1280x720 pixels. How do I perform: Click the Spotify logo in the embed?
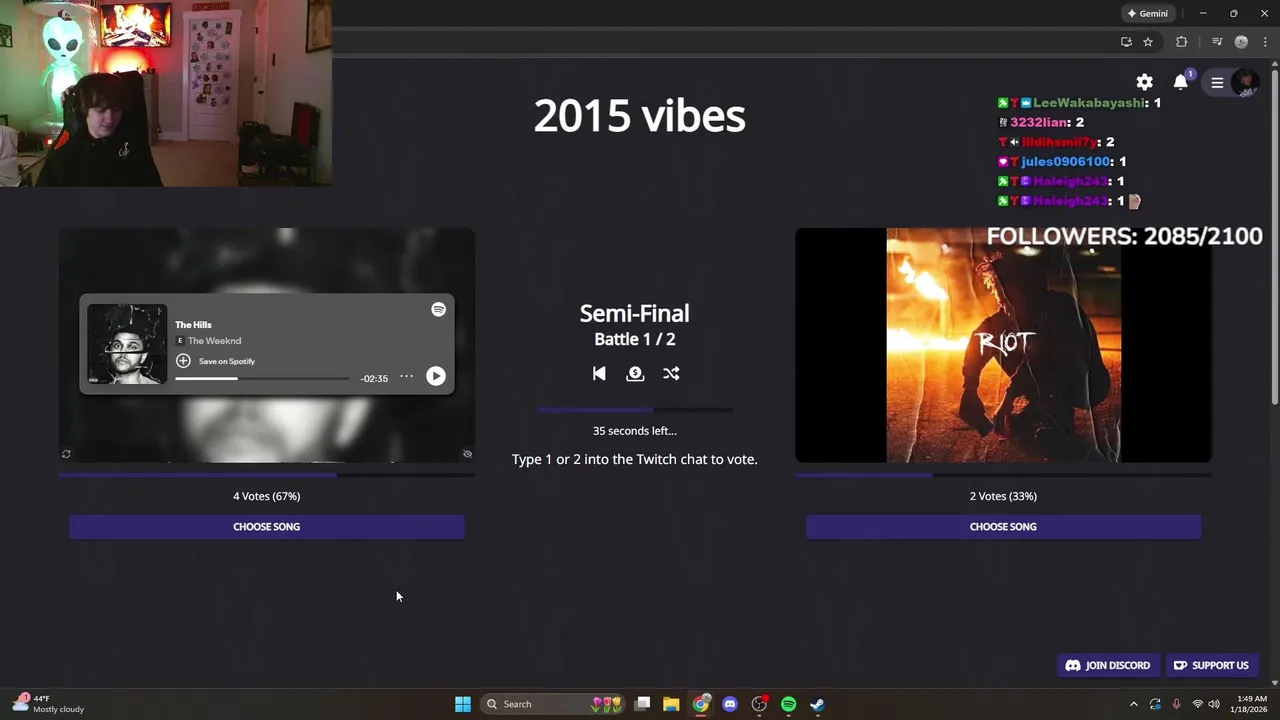coord(438,310)
